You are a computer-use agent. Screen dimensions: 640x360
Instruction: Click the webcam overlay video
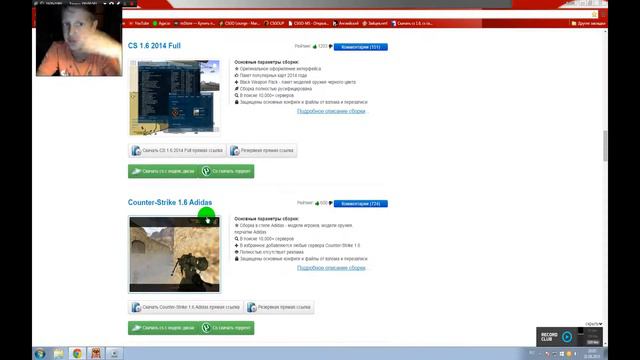tap(79, 41)
